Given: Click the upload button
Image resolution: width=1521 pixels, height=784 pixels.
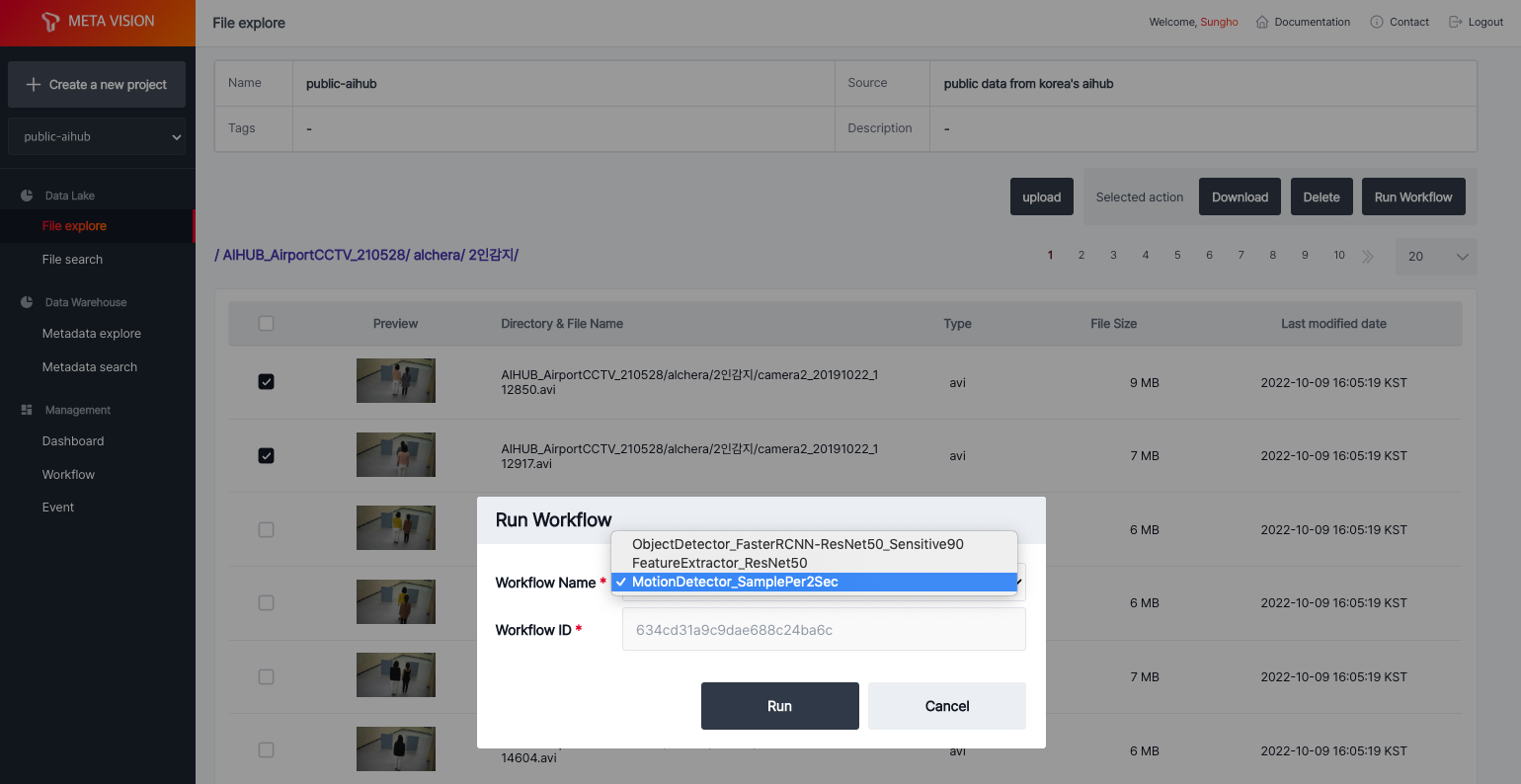Looking at the screenshot, I should [x=1042, y=196].
